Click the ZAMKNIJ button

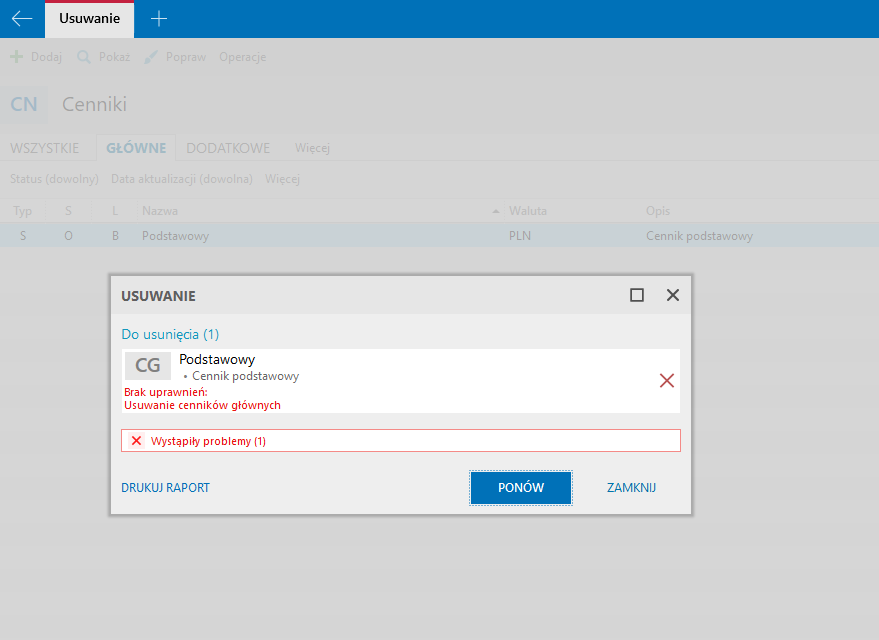(x=631, y=488)
